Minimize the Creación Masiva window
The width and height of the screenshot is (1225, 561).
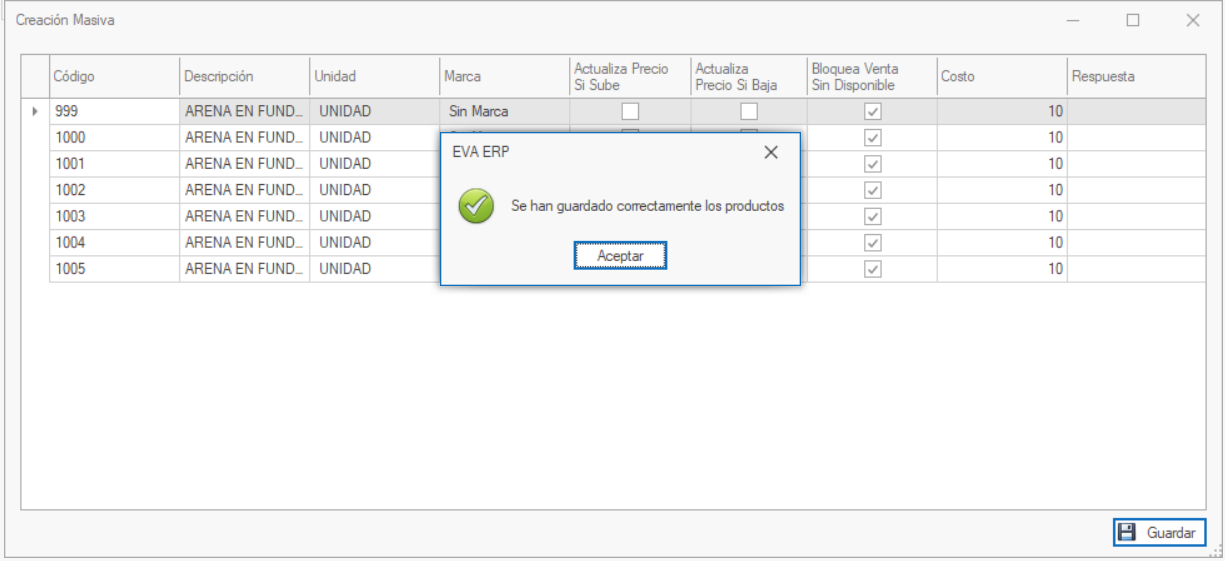(x=1073, y=20)
